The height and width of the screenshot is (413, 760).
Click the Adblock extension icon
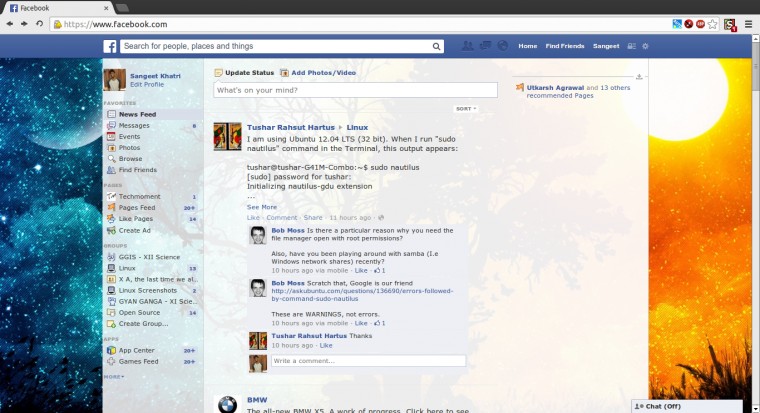tap(700, 24)
